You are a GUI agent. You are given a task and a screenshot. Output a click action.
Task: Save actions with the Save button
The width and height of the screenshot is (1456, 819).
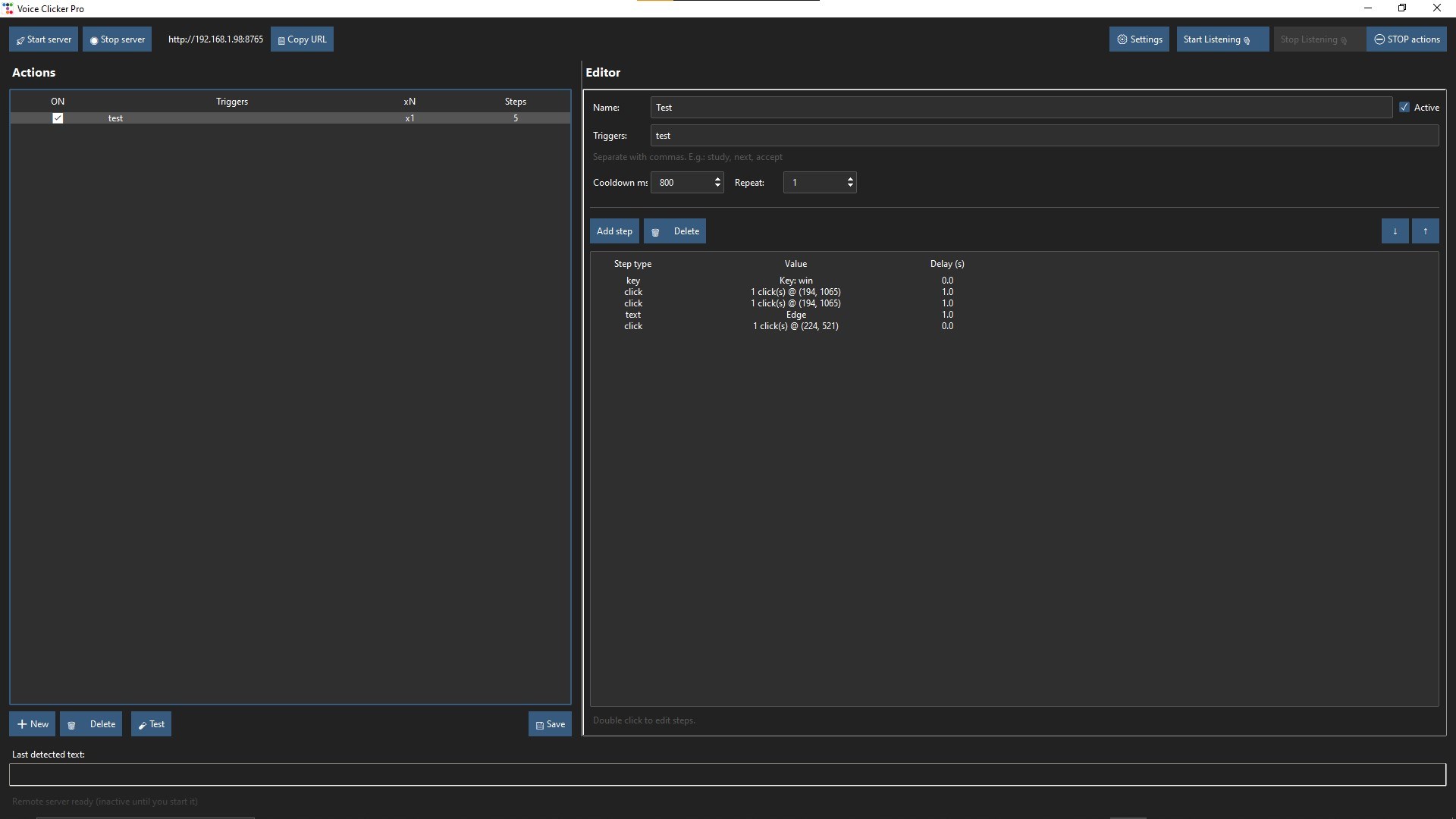point(550,724)
